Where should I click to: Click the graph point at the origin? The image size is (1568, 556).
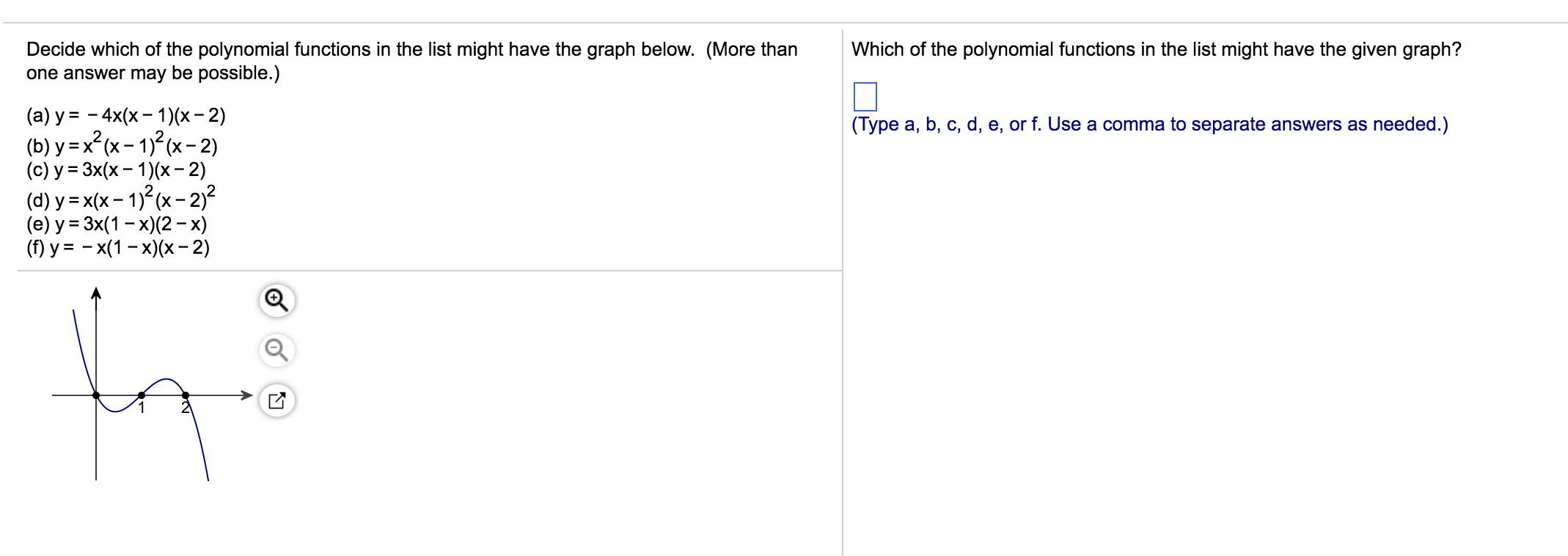(x=96, y=395)
